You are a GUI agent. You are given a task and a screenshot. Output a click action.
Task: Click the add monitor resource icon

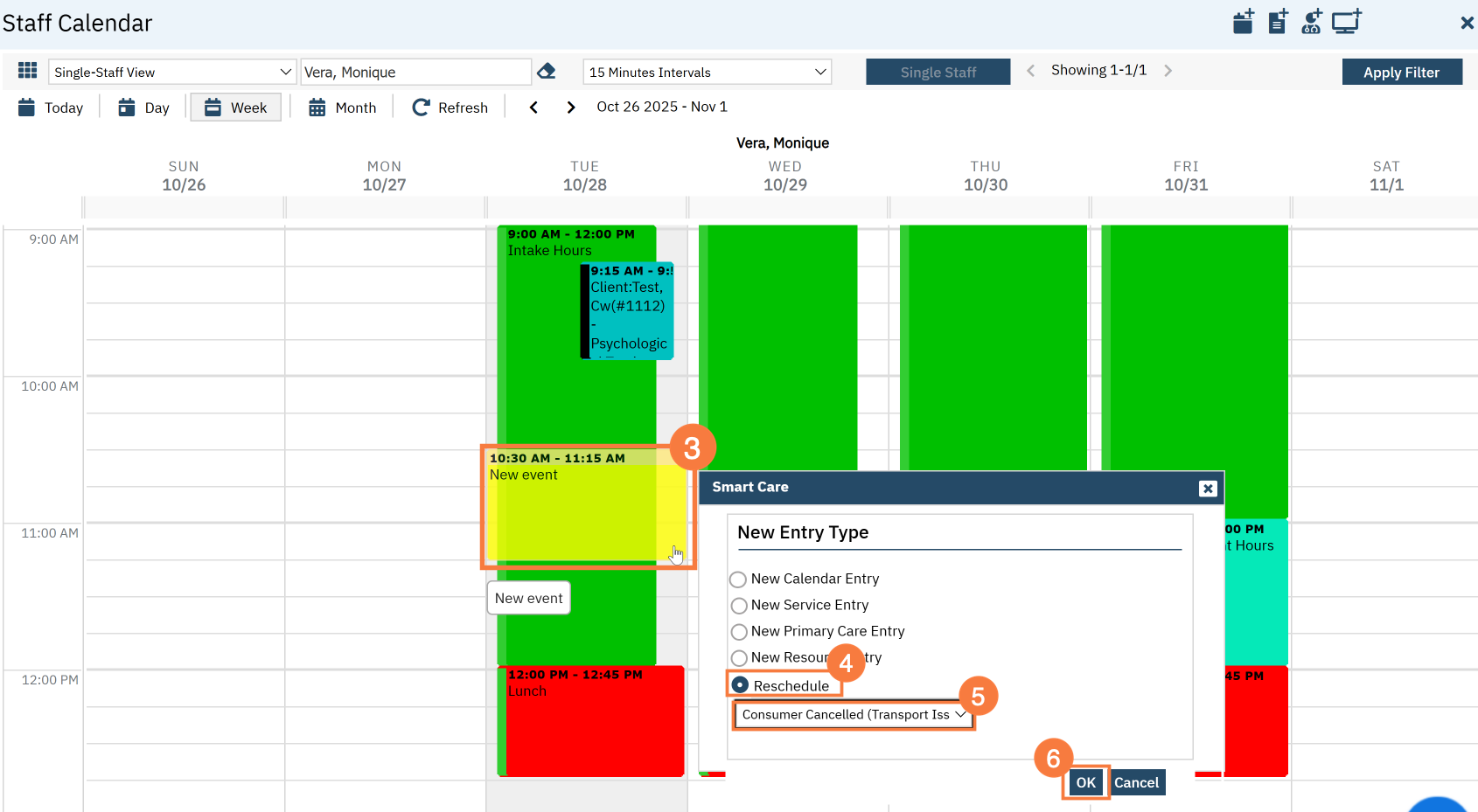1347,22
